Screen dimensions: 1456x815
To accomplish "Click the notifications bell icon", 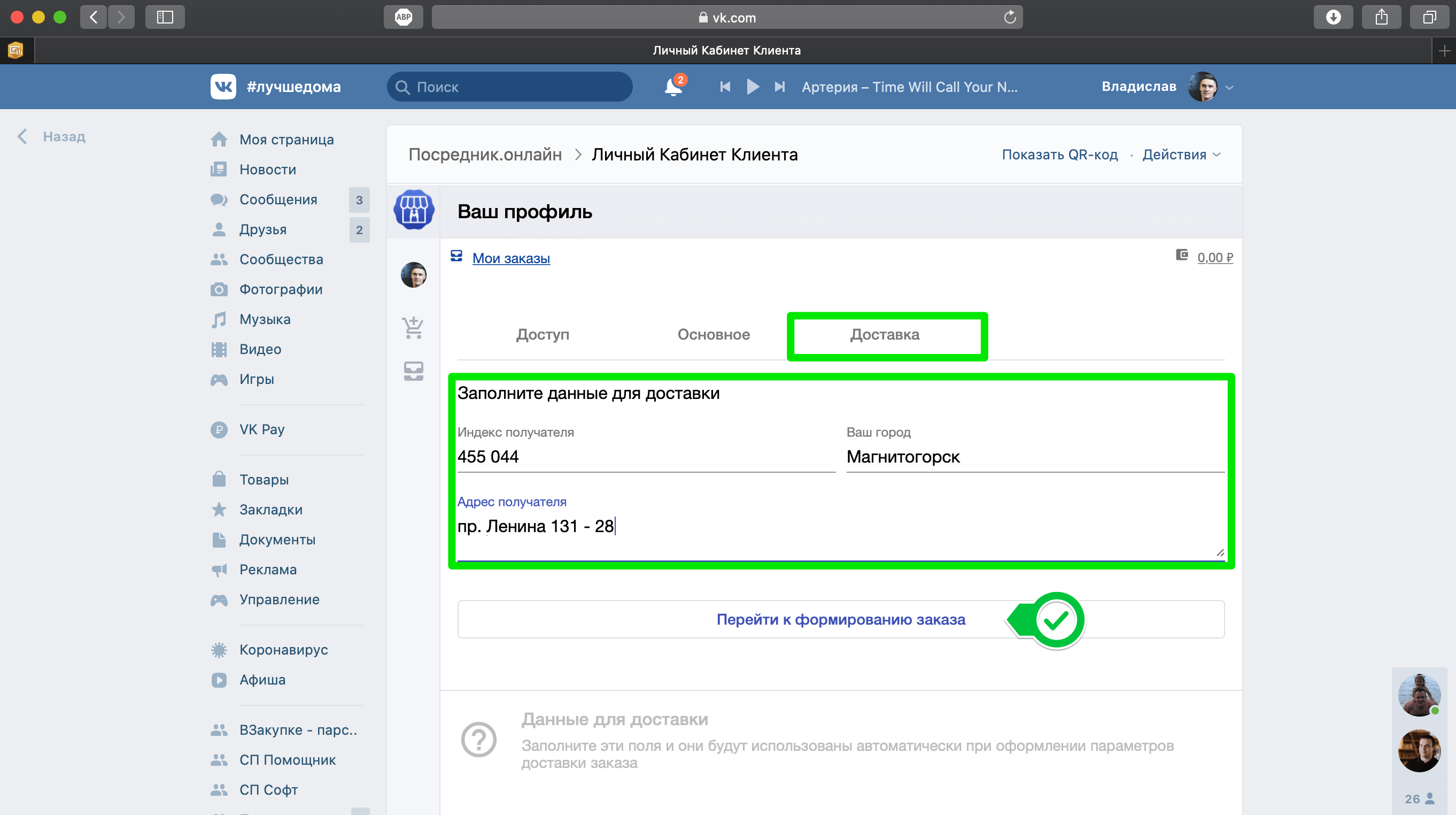I will click(672, 87).
